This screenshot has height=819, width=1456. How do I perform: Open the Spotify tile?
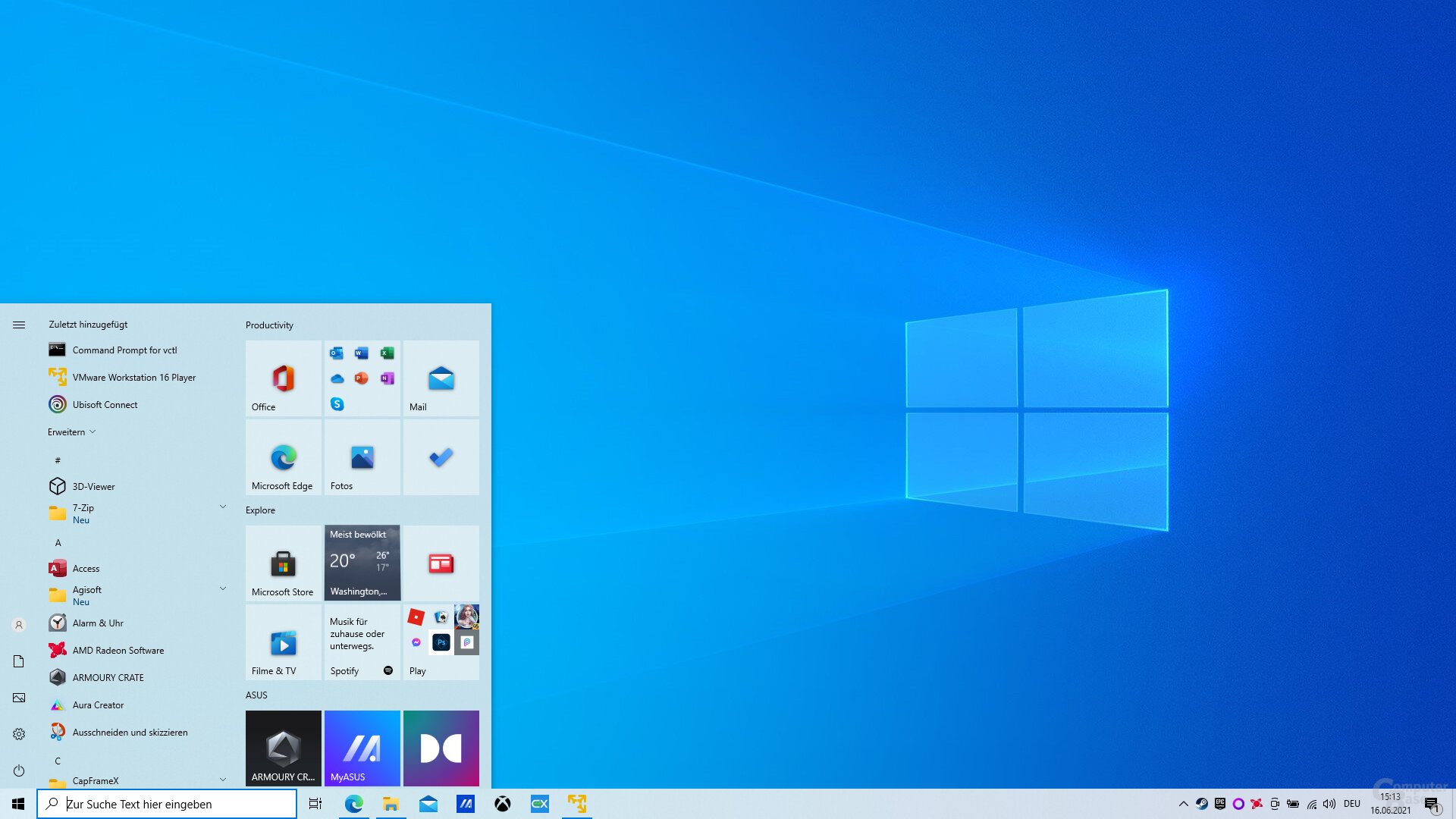[x=362, y=642]
